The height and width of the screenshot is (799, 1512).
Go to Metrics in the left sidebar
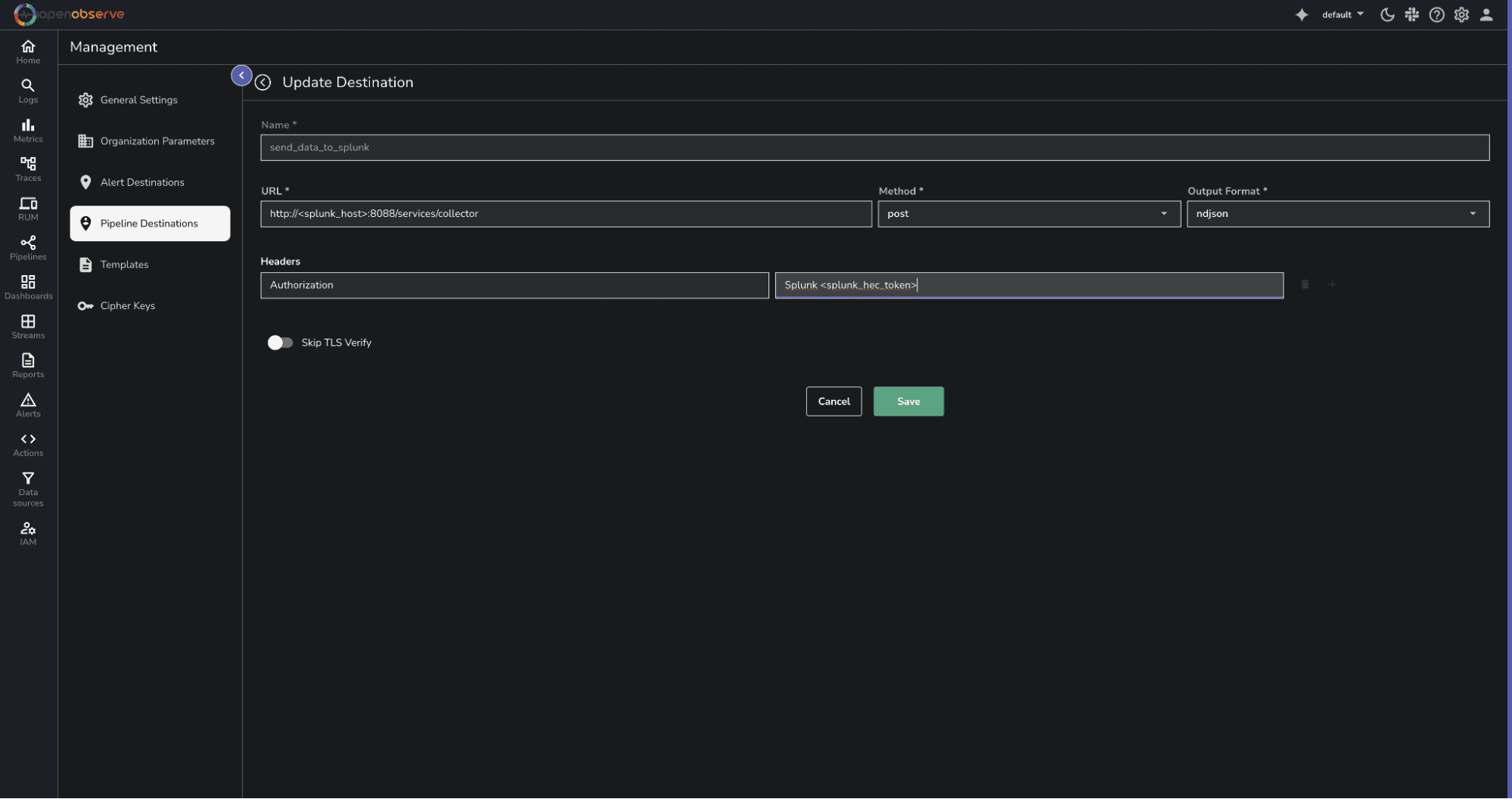tap(28, 129)
